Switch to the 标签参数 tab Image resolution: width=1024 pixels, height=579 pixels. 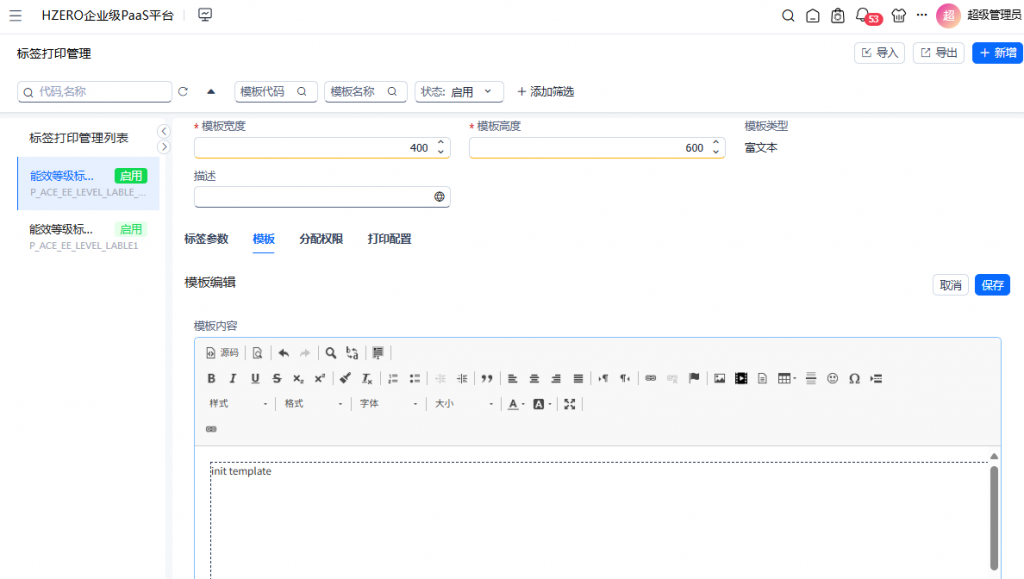pos(206,239)
